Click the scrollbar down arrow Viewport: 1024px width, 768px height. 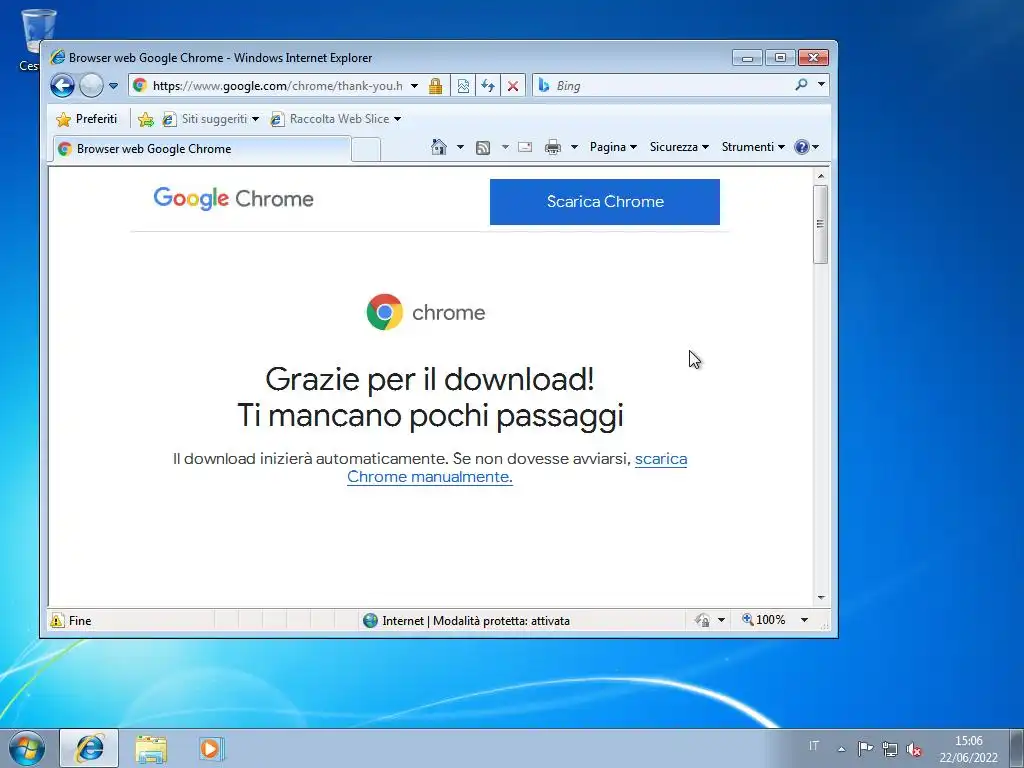pos(821,598)
